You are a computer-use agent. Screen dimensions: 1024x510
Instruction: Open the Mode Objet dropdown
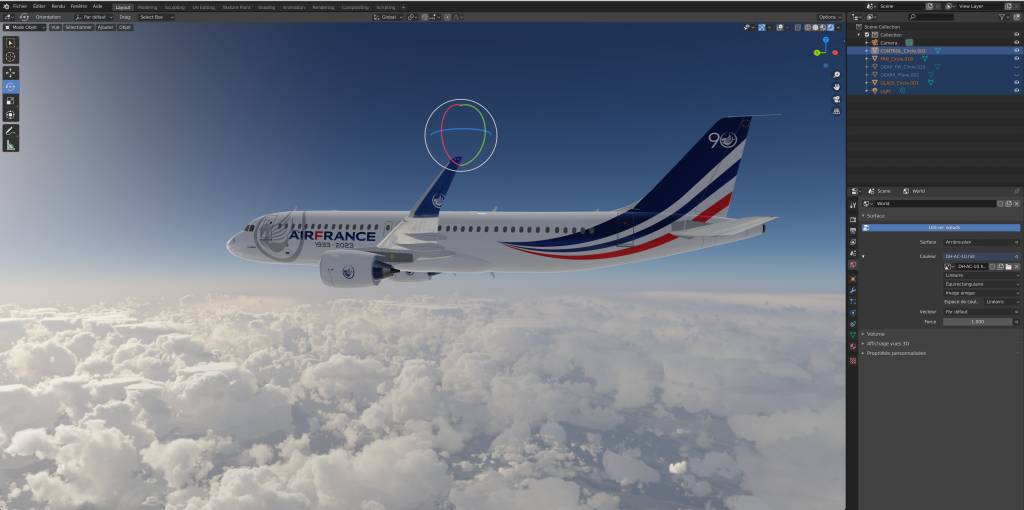click(25, 27)
